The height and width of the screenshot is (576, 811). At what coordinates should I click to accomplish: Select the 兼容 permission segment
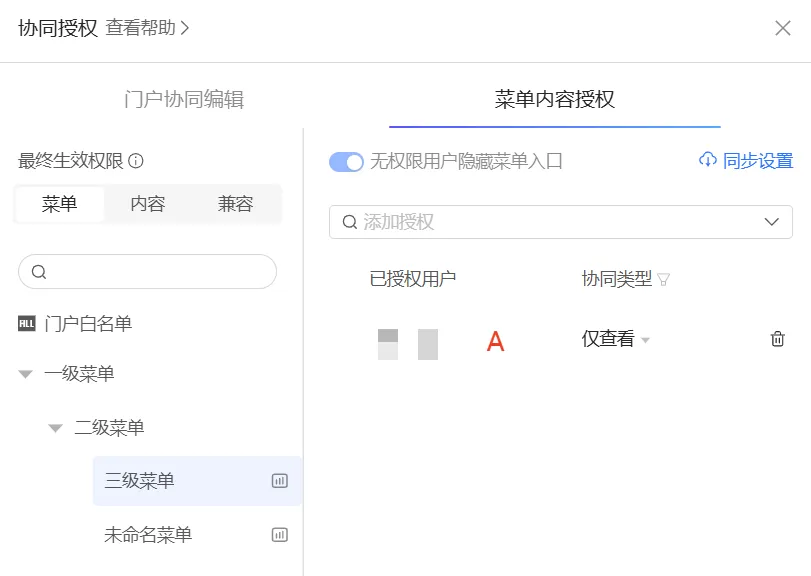(235, 204)
